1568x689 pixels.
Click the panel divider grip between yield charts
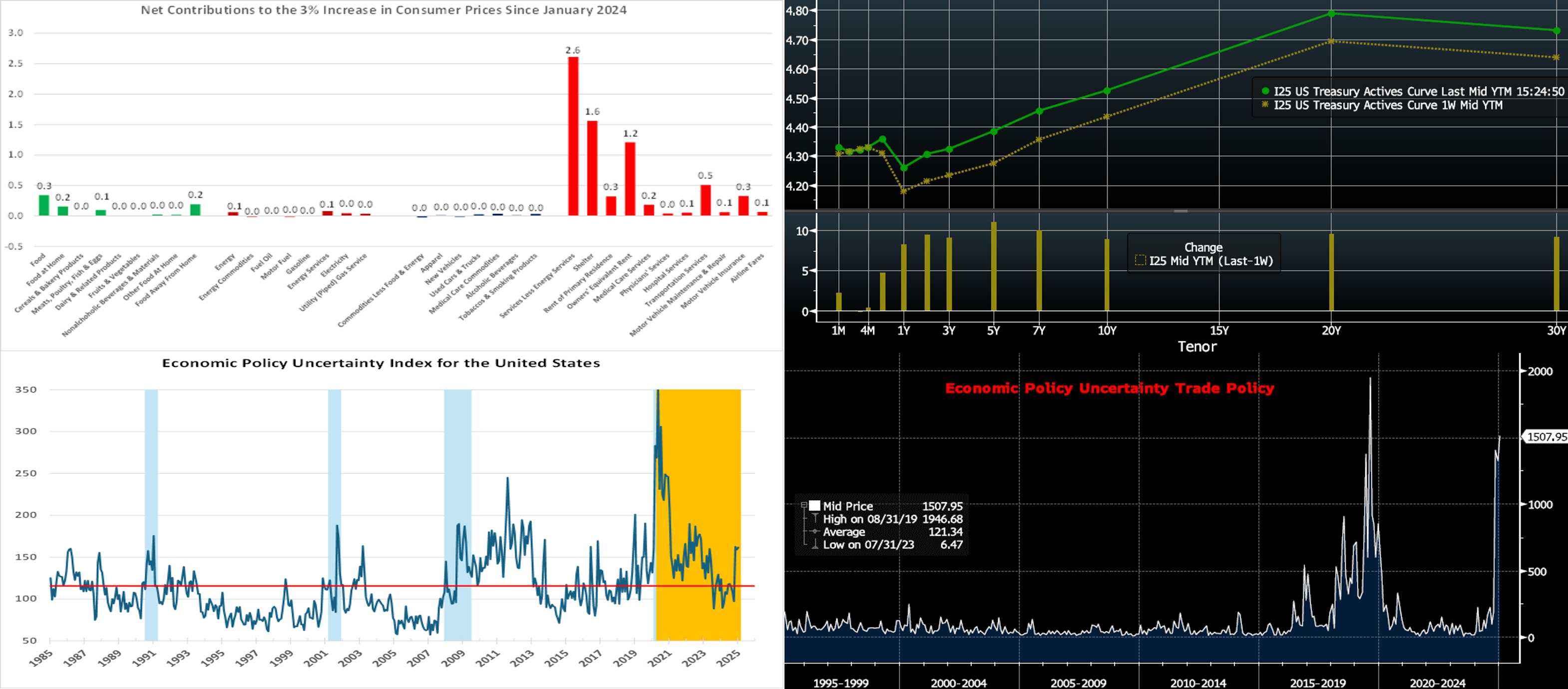pos(1181,211)
